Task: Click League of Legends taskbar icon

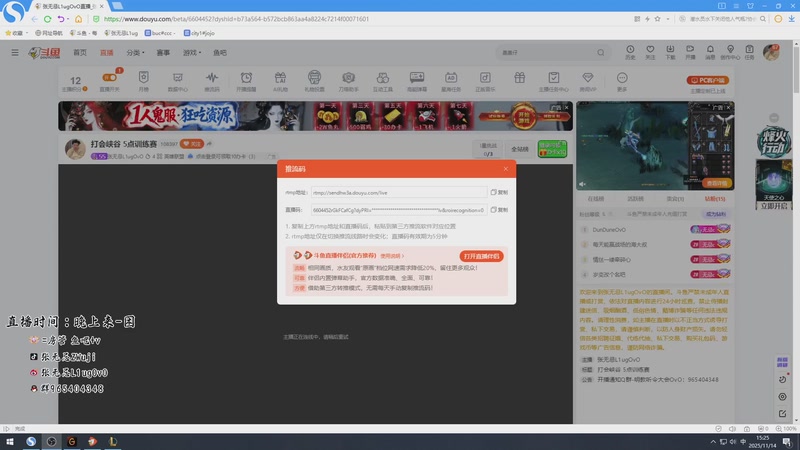Action: 113,441
